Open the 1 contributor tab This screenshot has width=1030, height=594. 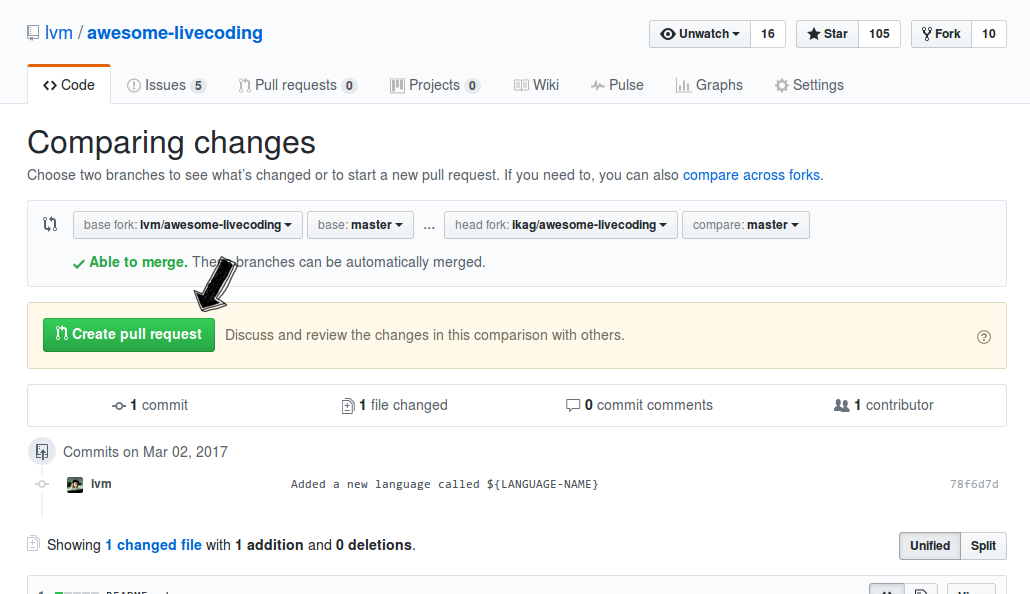884,405
